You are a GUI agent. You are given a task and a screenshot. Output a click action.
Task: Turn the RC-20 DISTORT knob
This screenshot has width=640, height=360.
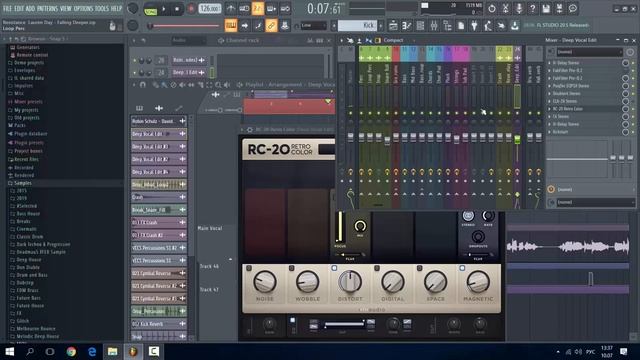coord(350,282)
